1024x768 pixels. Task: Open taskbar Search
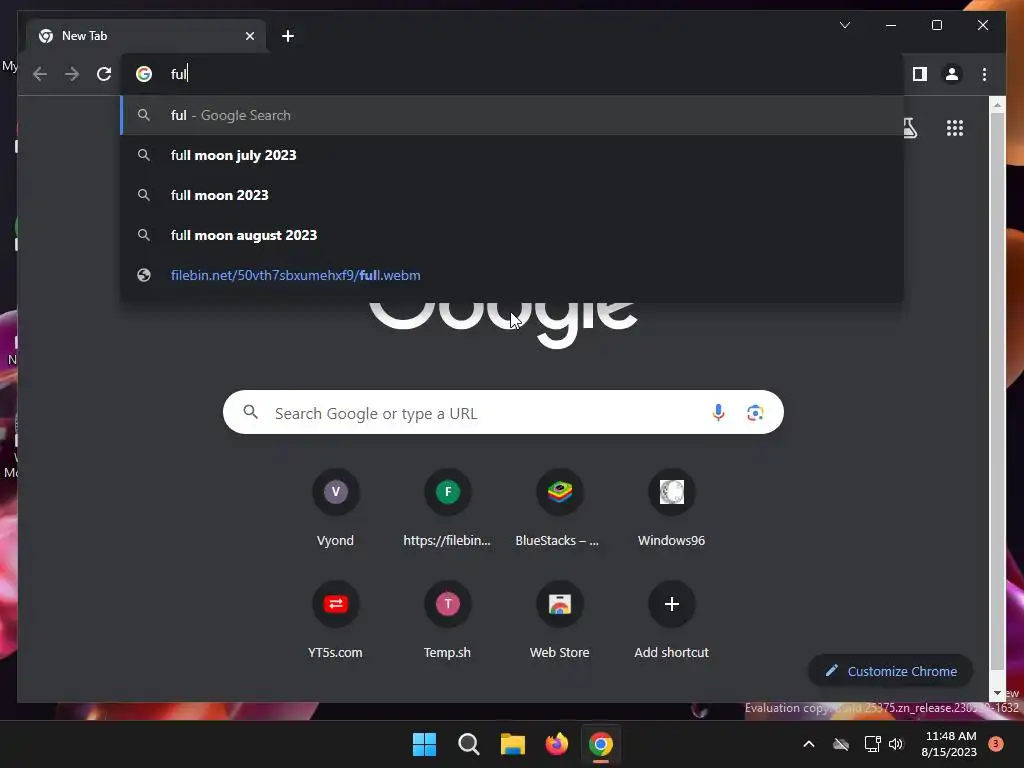[x=469, y=744]
